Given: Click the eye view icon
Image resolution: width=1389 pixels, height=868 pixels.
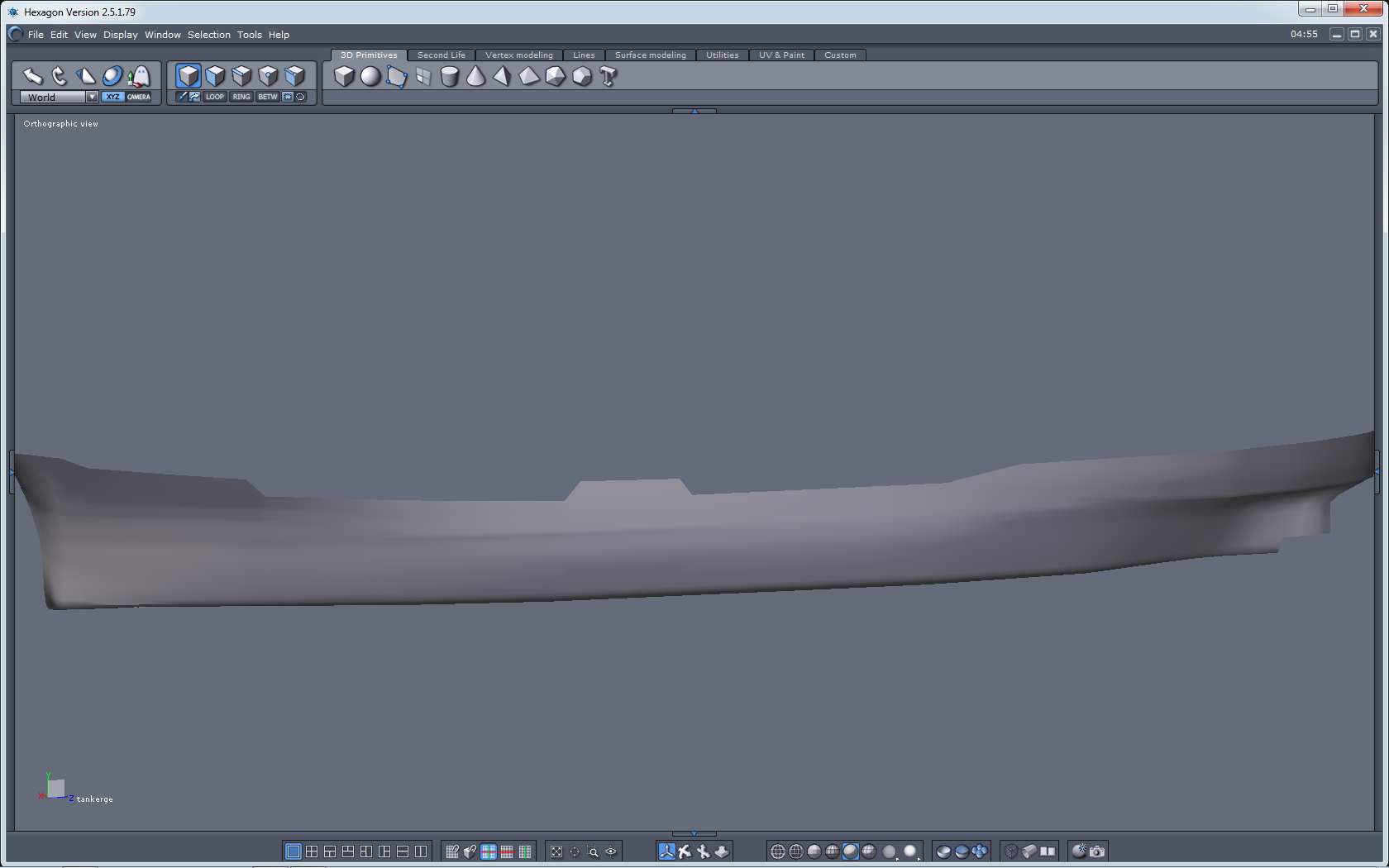Looking at the screenshot, I should pyautogui.click(x=611, y=851).
